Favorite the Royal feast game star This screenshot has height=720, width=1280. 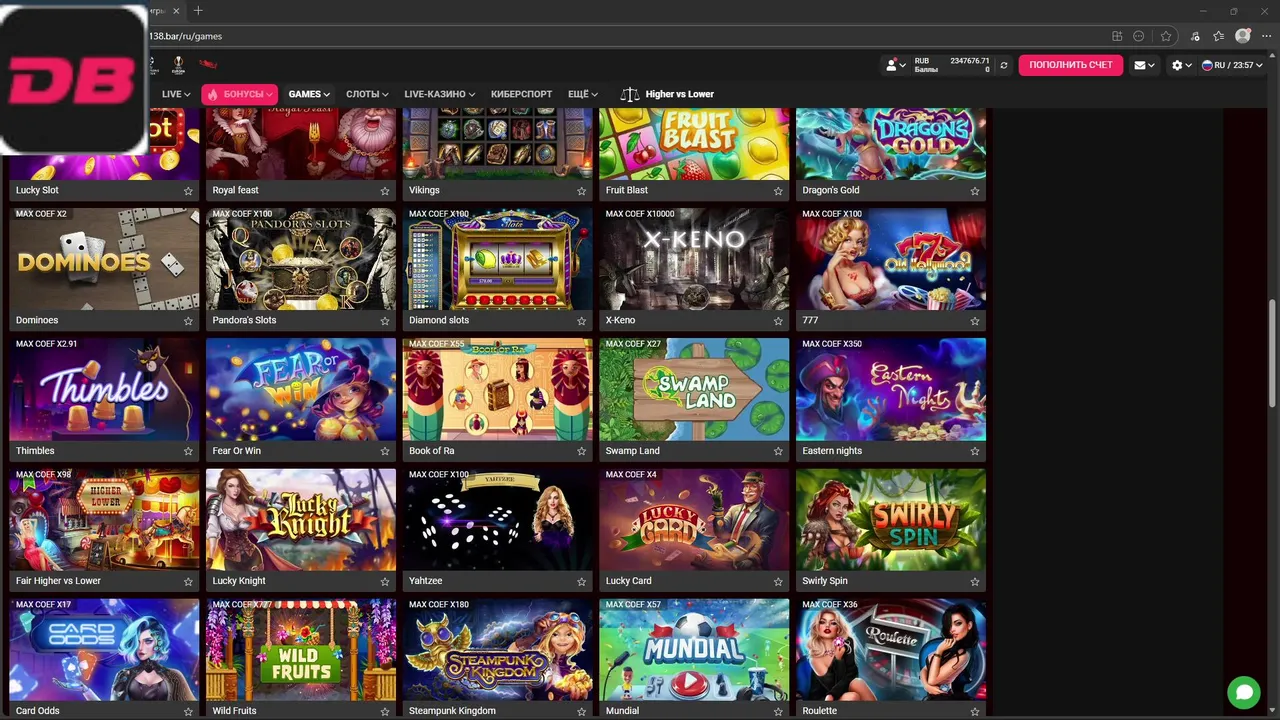tap(385, 191)
